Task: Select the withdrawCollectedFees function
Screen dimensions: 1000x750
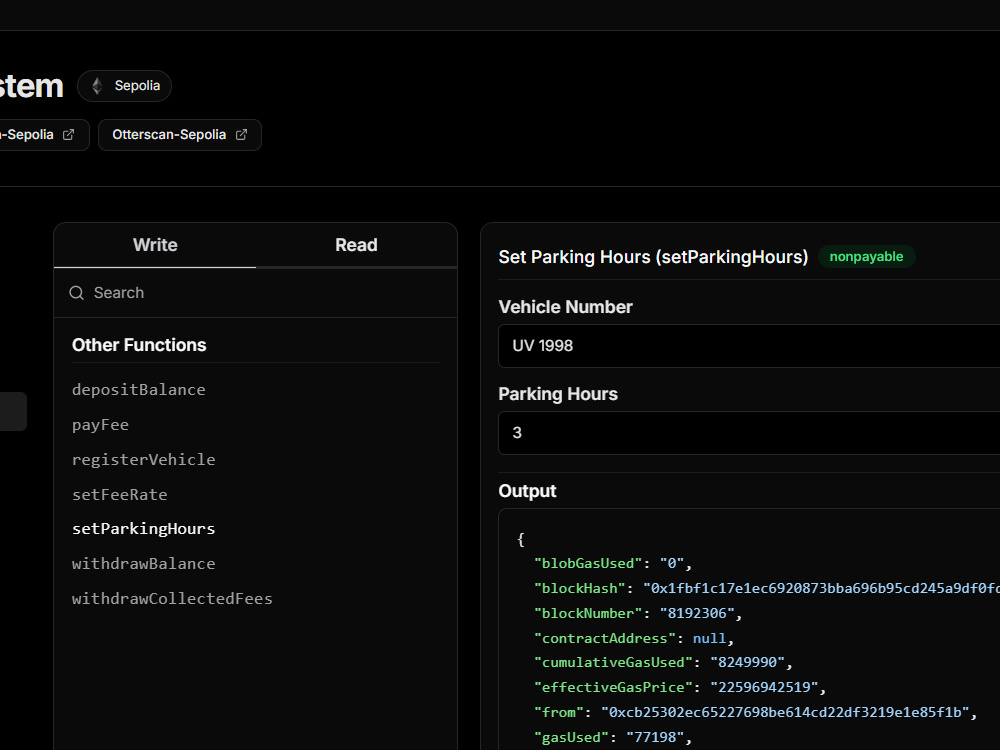Action: [x=172, y=598]
